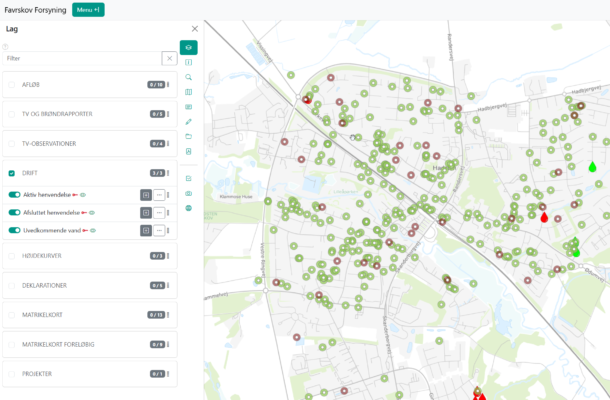610x400 pixels.
Task: Uncheck the DRIFT layer group checkbox
Action: [x=12, y=173]
